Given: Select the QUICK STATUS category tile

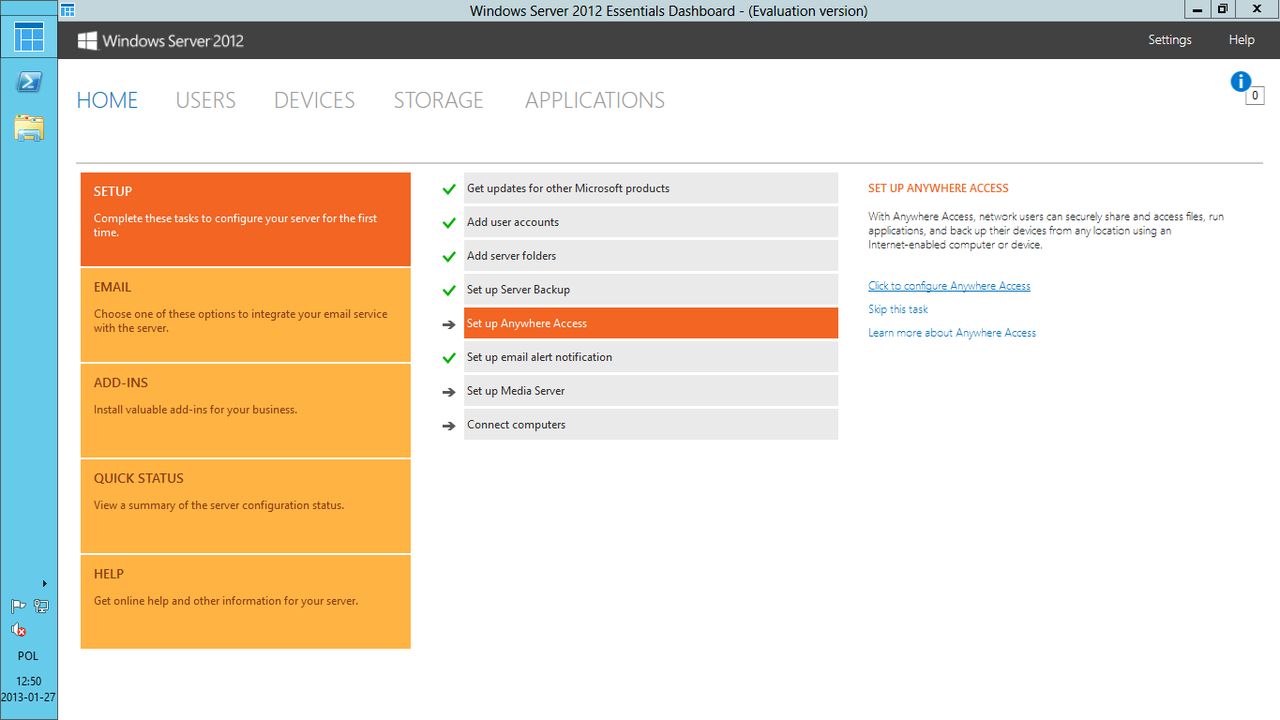Looking at the screenshot, I should (246, 506).
